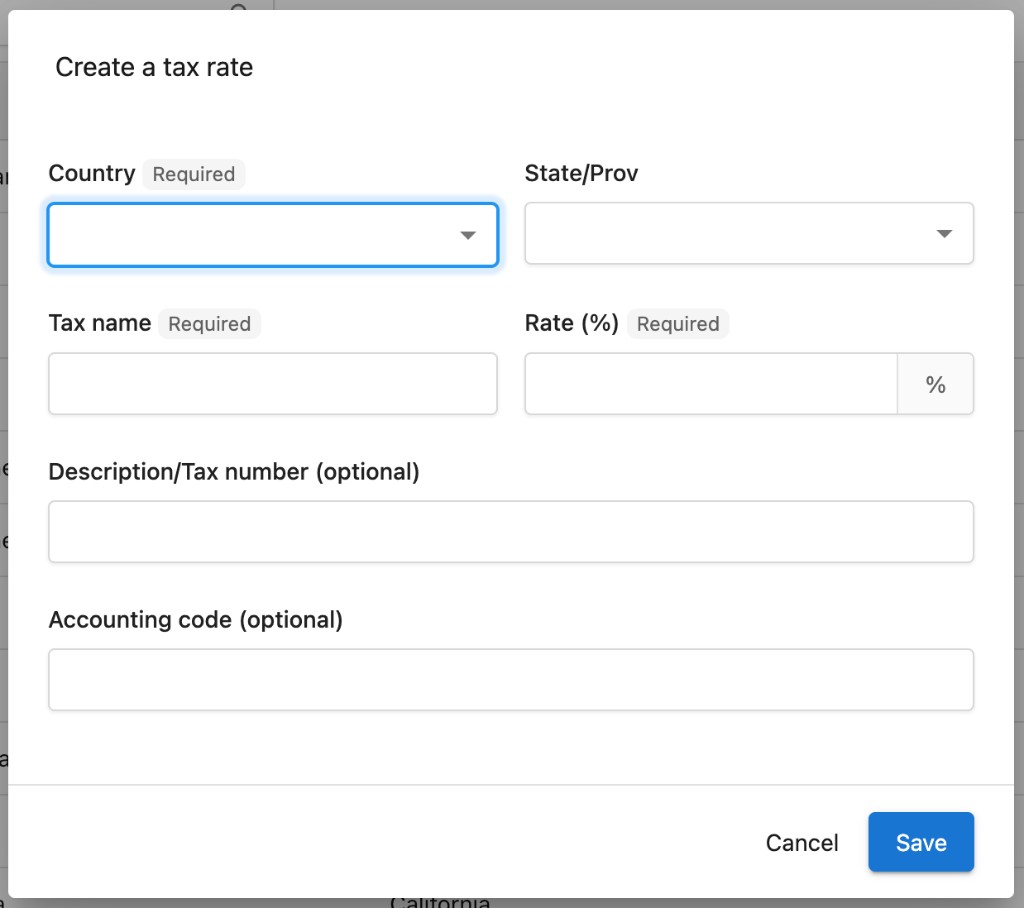Click the Required badge beside Rate (%)
This screenshot has height=908, width=1024.
pyautogui.click(x=678, y=324)
